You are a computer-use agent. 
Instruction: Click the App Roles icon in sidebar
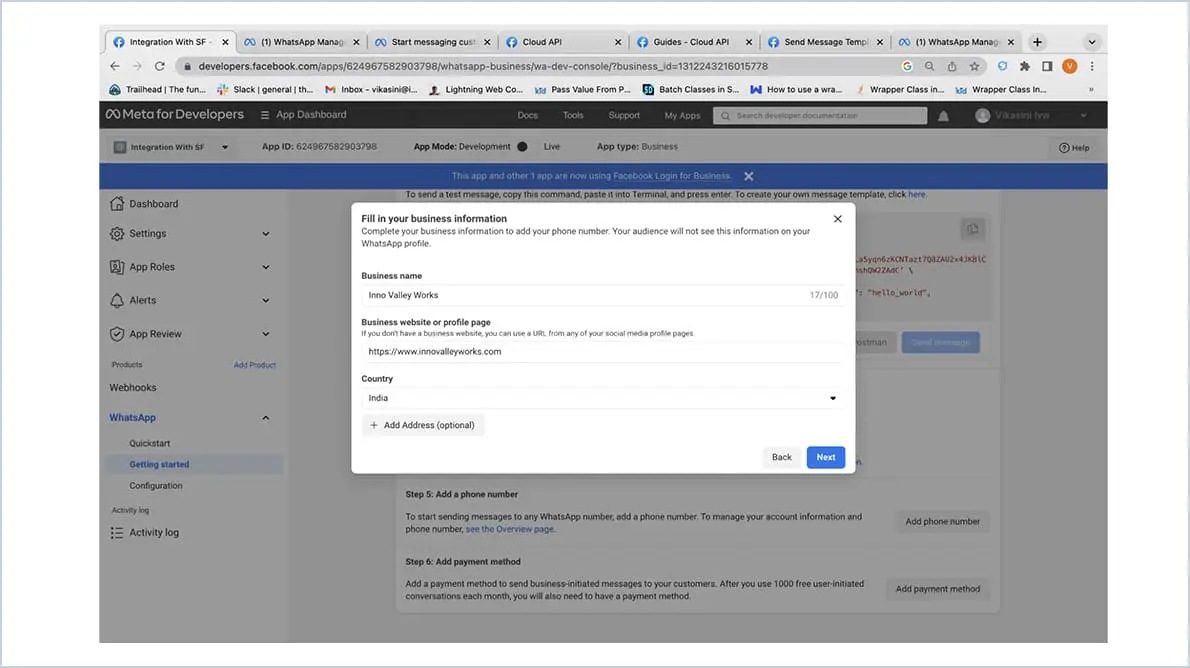(x=117, y=267)
